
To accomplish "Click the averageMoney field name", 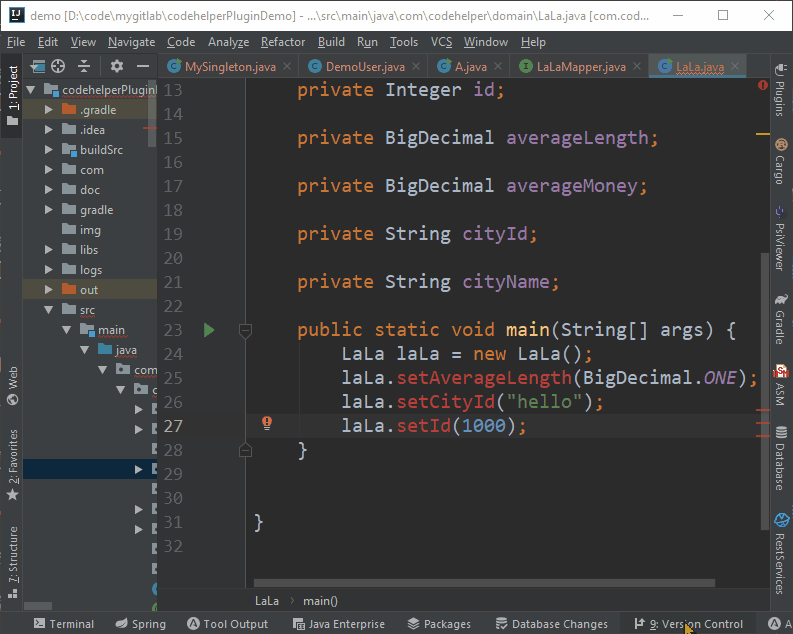I will click(571, 186).
